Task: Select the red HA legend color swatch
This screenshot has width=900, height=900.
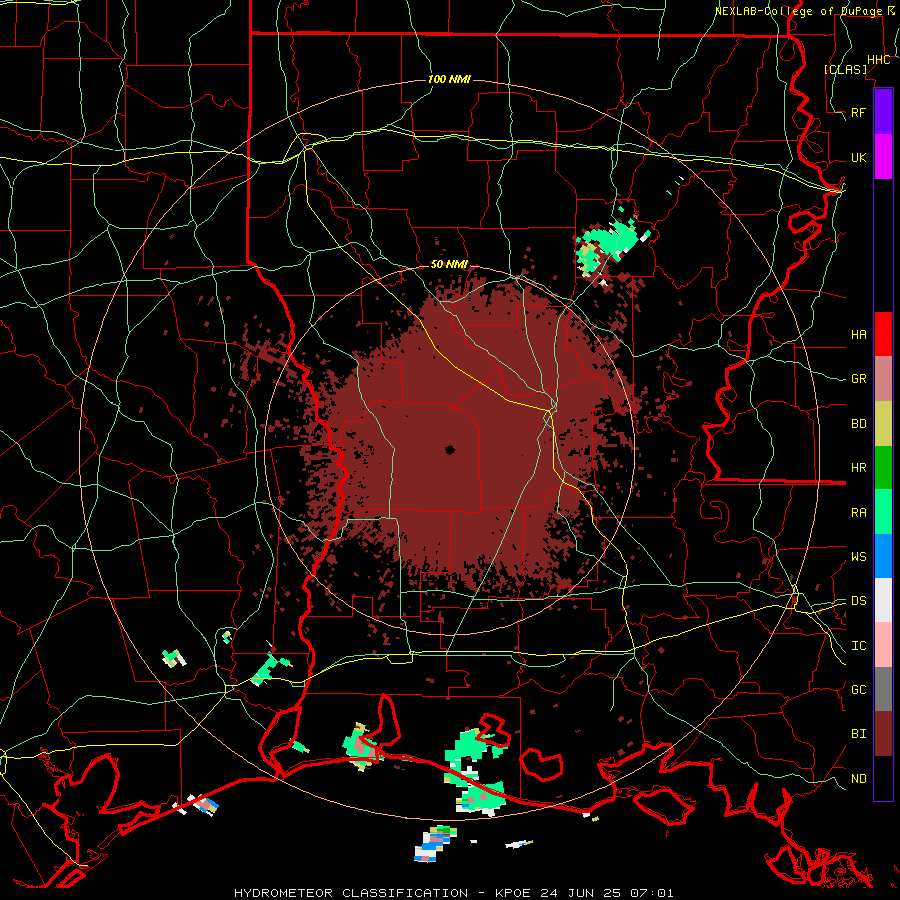Action: [x=883, y=334]
